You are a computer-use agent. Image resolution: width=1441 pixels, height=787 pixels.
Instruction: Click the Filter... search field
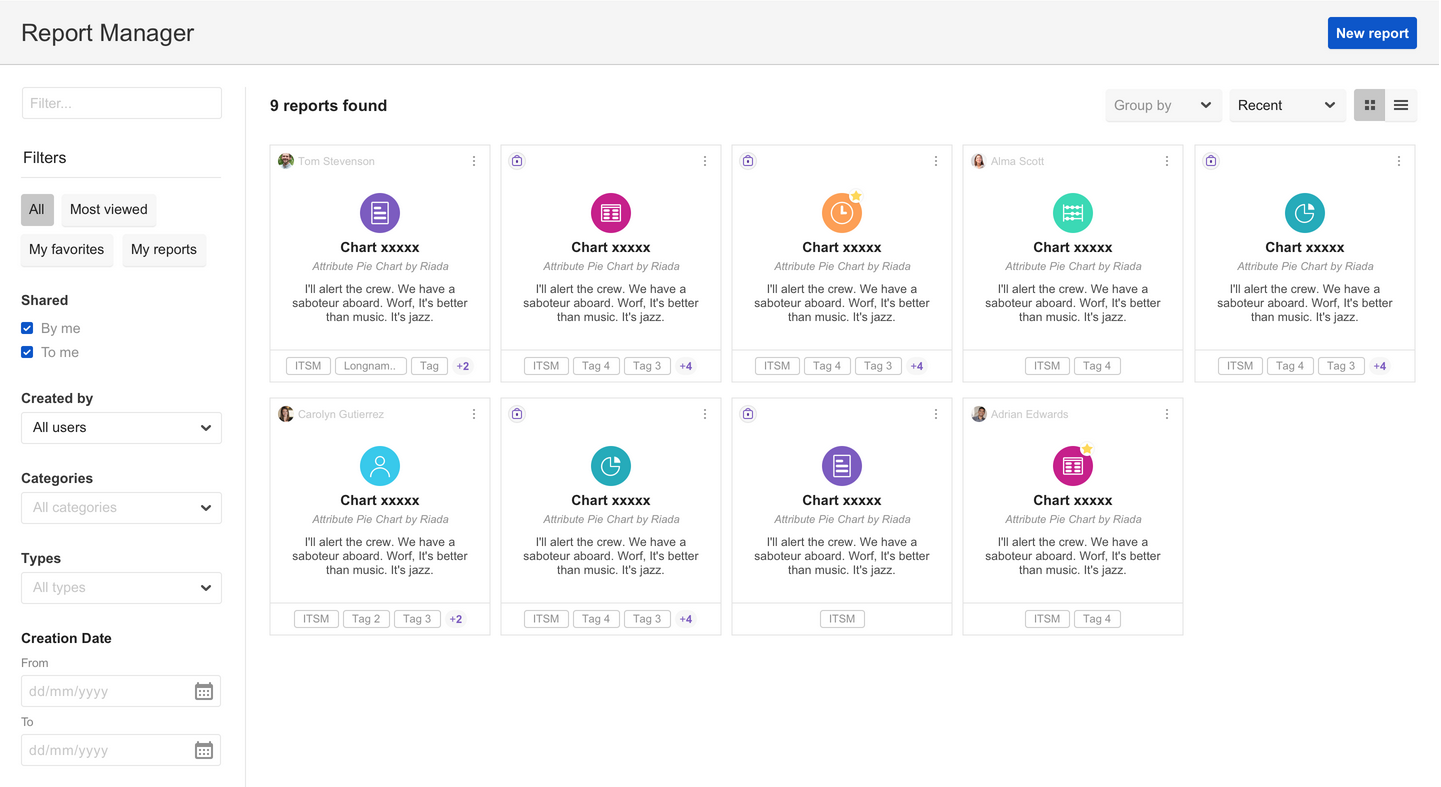click(121, 103)
